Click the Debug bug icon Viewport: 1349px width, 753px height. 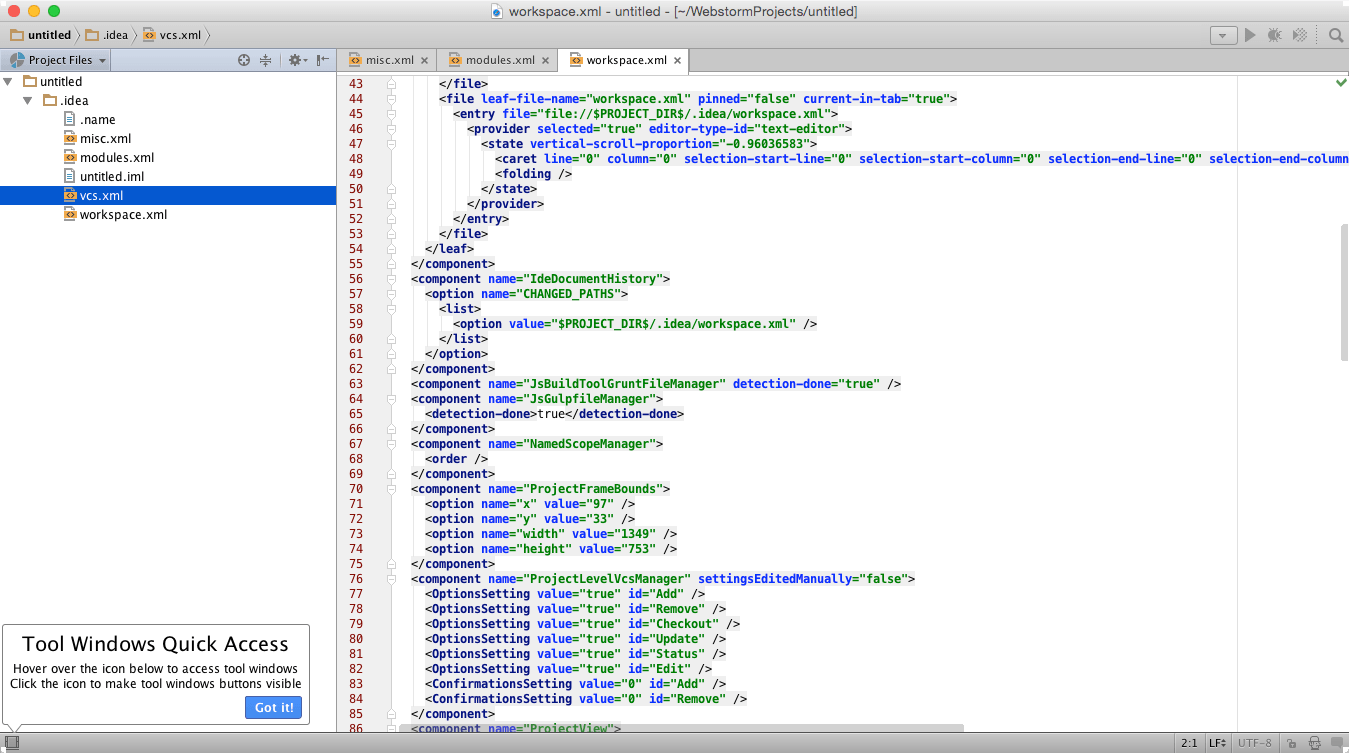1274,35
